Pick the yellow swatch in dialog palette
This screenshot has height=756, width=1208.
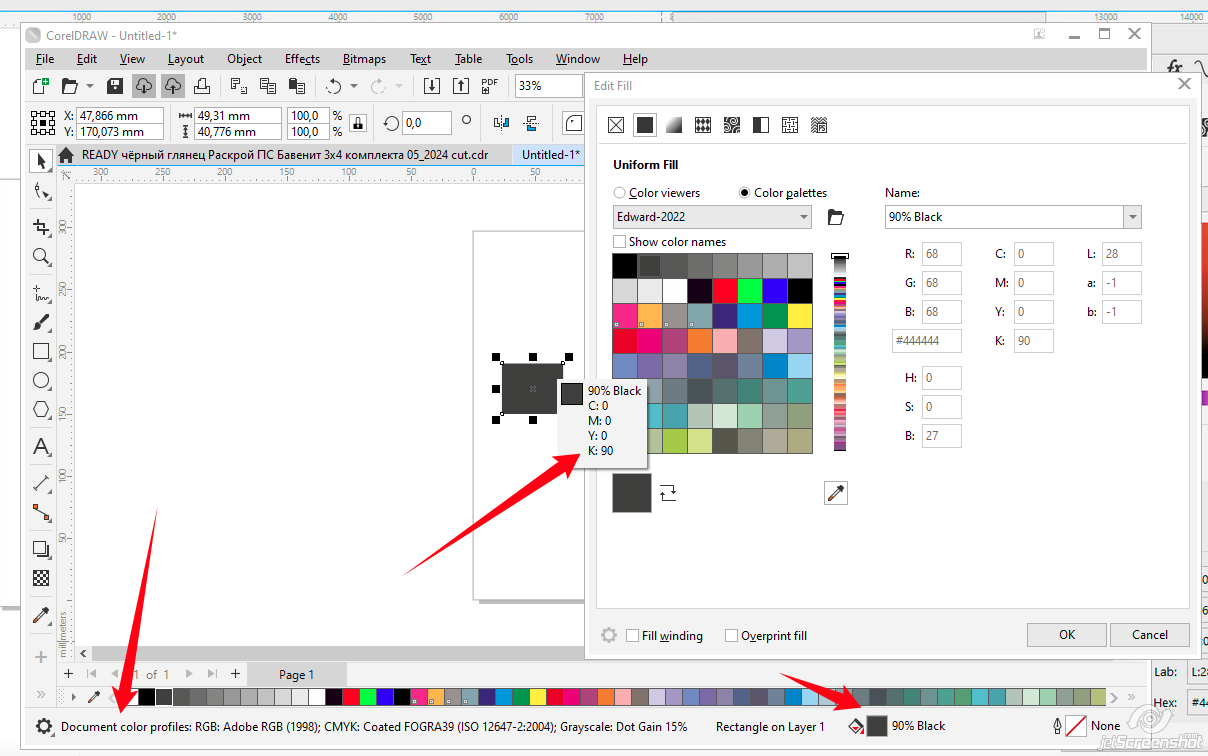click(800, 316)
